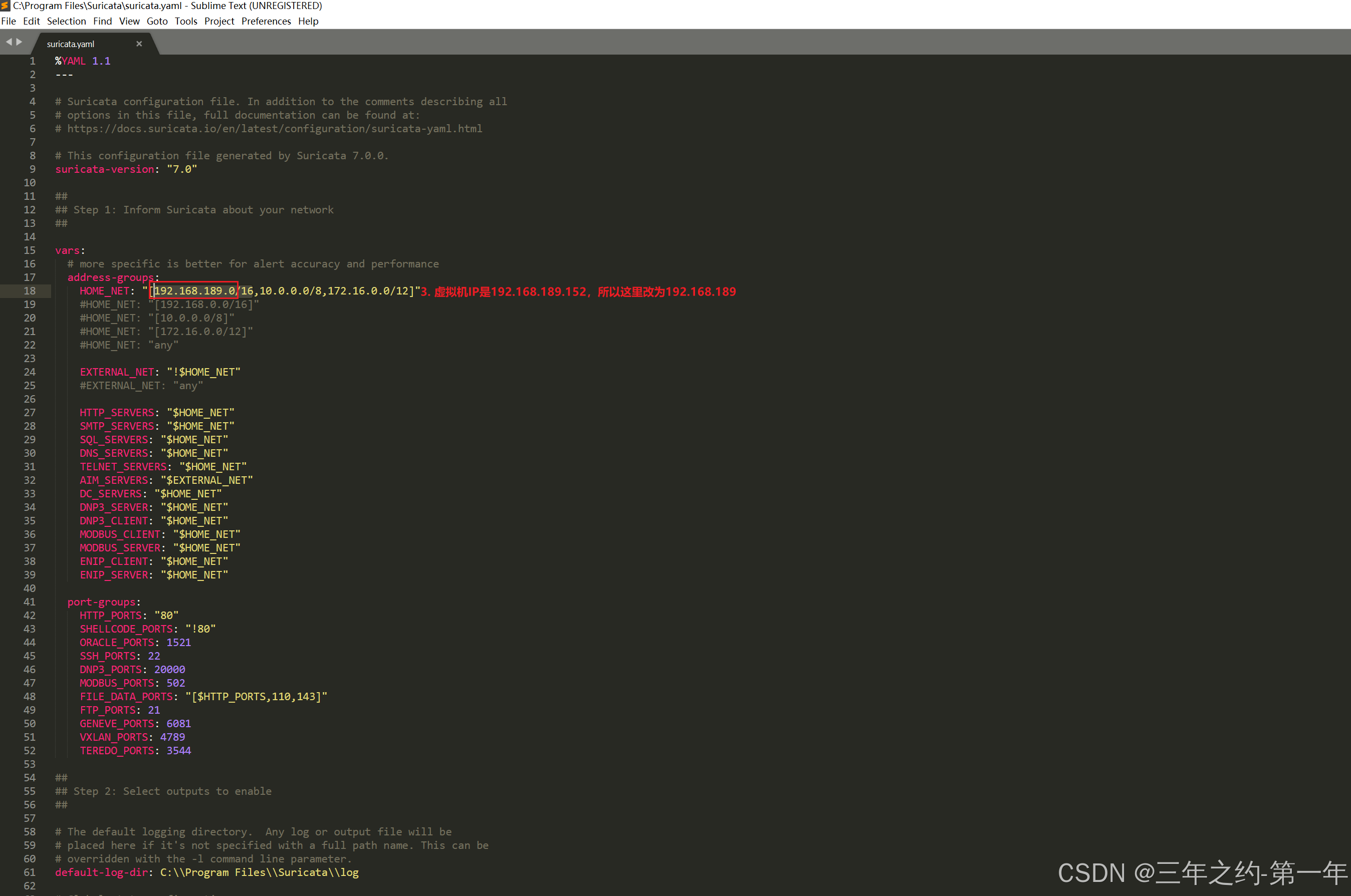Image resolution: width=1351 pixels, height=896 pixels.
Task: Open the Help menu
Action: click(308, 21)
